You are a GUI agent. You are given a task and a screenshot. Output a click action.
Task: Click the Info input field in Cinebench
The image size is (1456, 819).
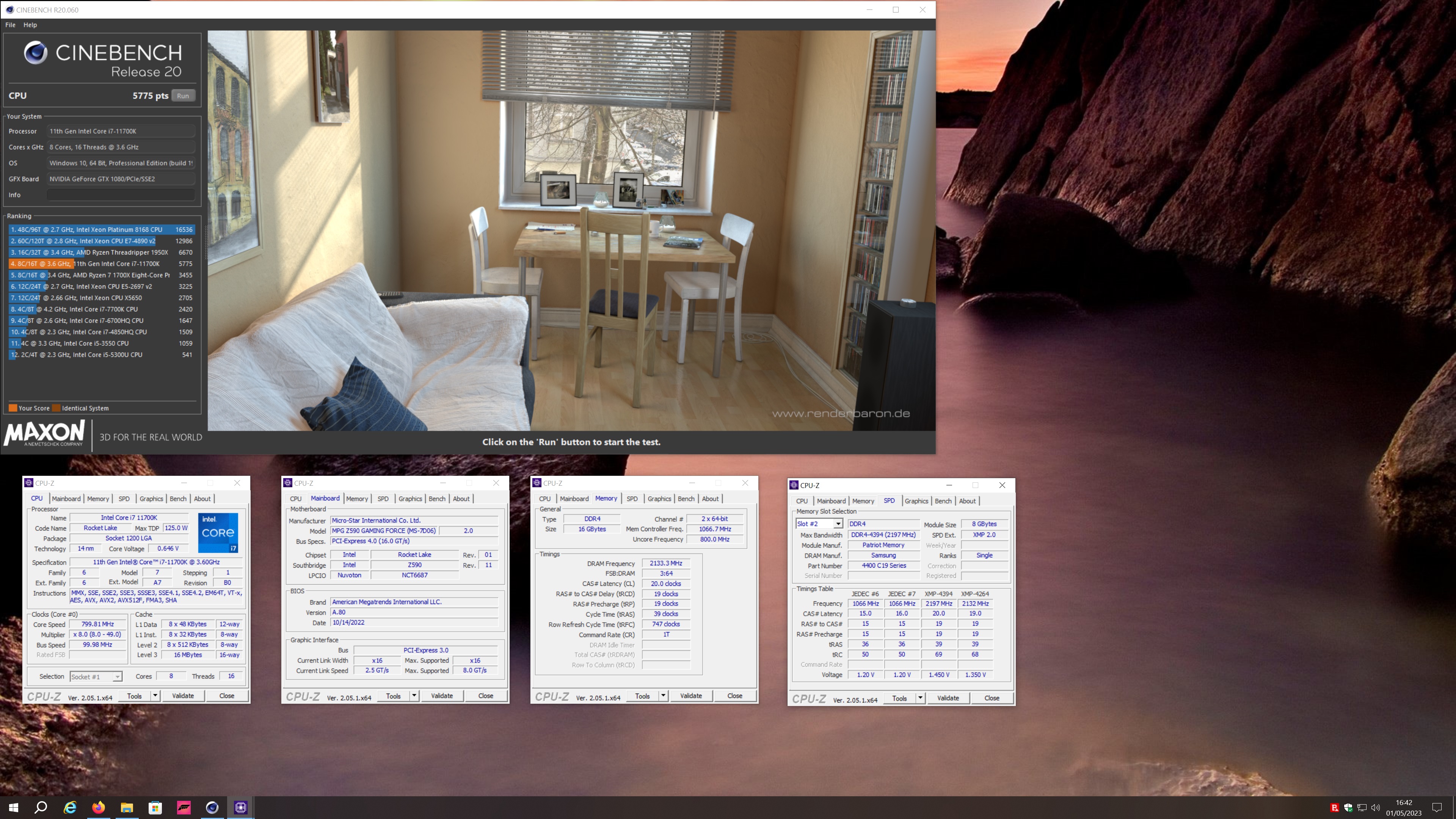pos(121,195)
